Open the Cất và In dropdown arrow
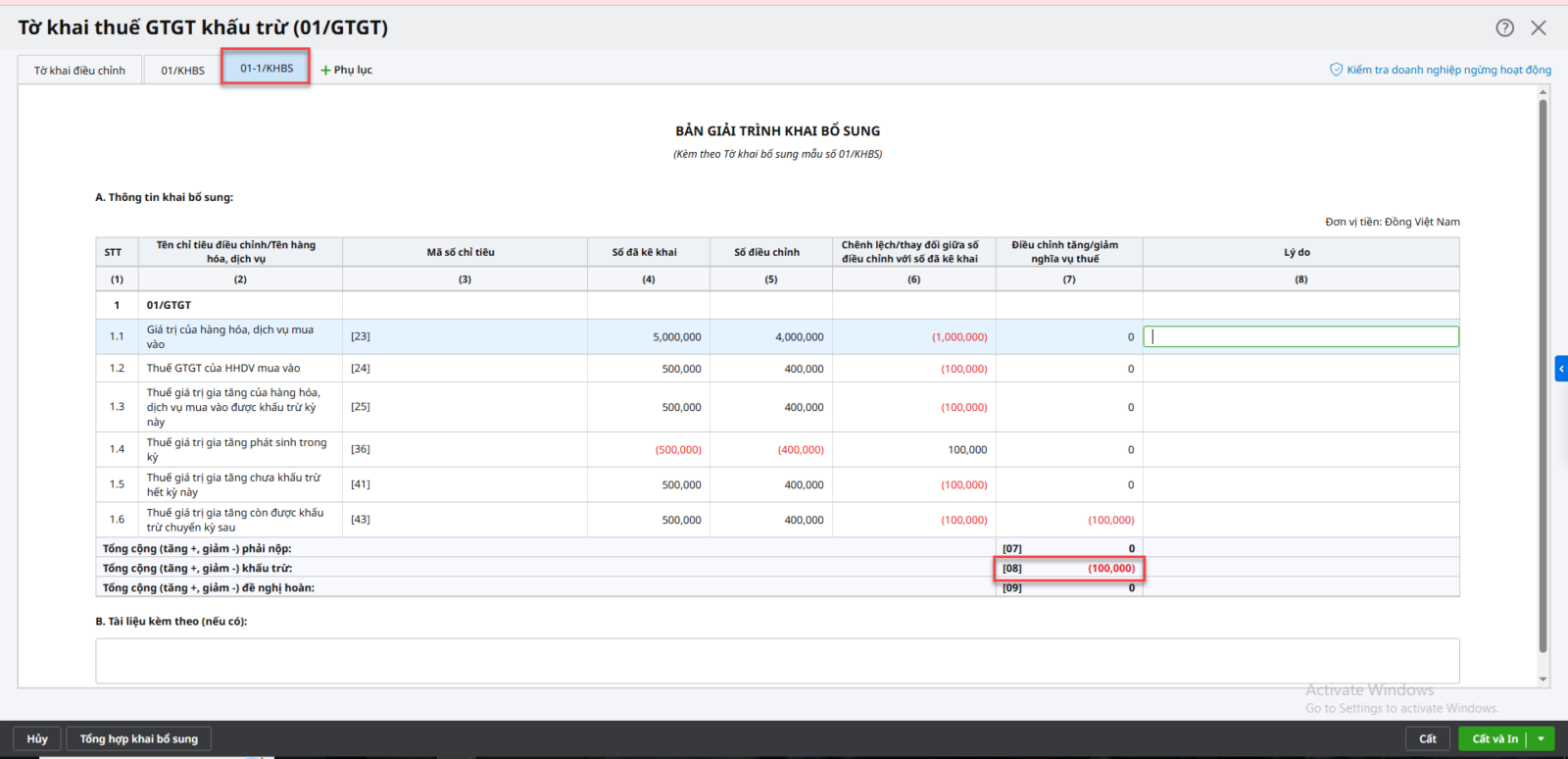 point(1542,738)
